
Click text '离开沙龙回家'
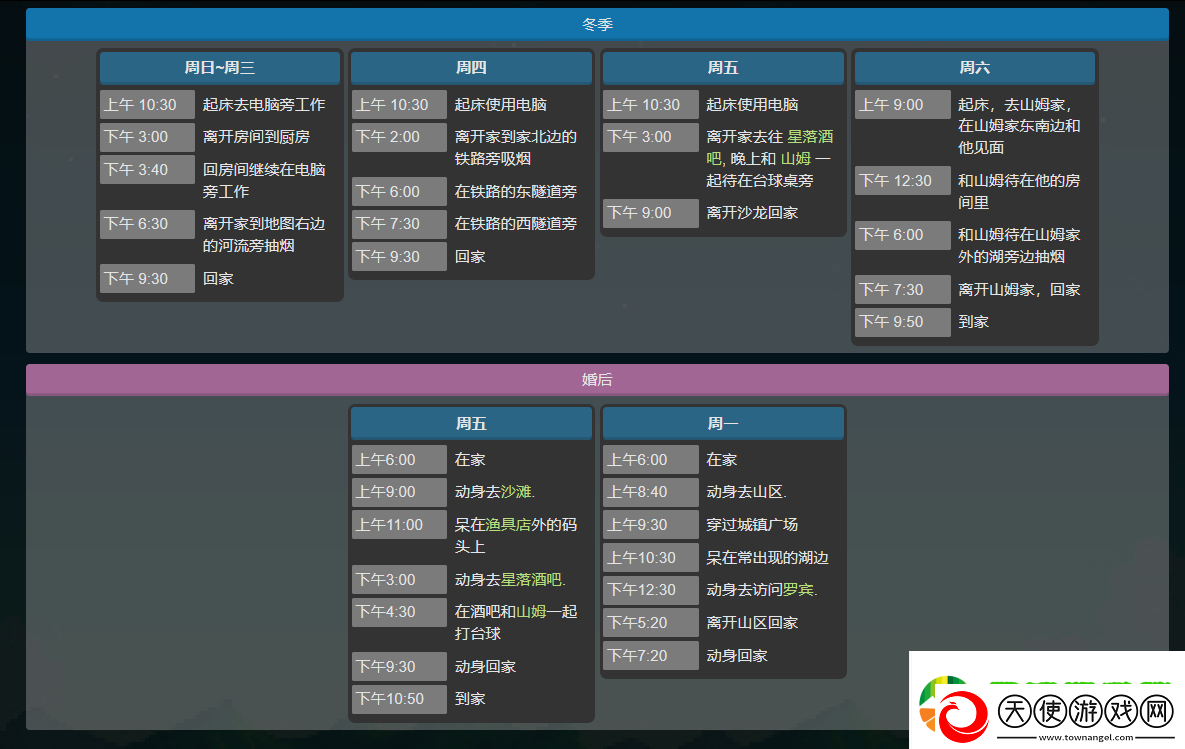752,213
